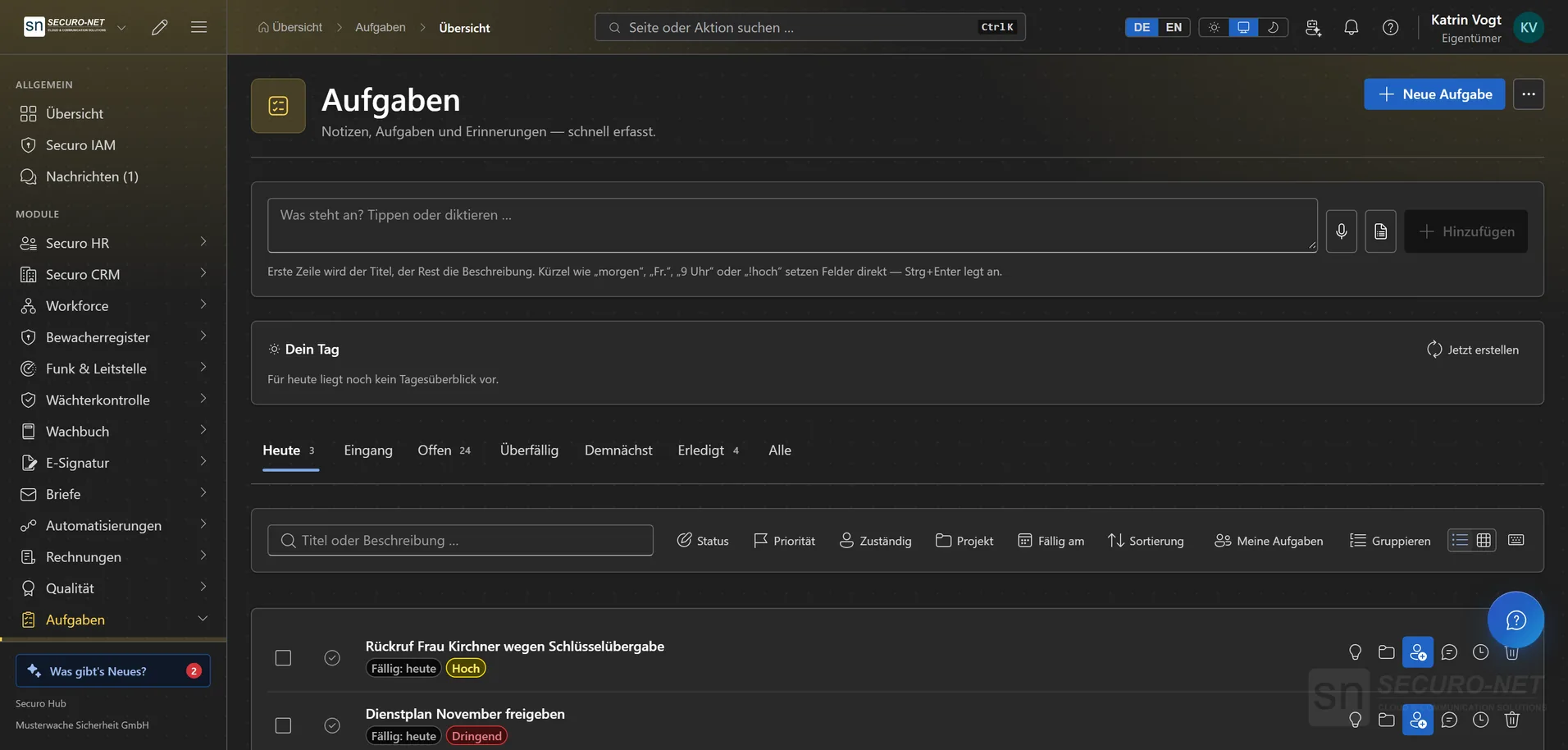Switch to the Offen tab
Image resolution: width=1568 pixels, height=750 pixels.
click(444, 450)
